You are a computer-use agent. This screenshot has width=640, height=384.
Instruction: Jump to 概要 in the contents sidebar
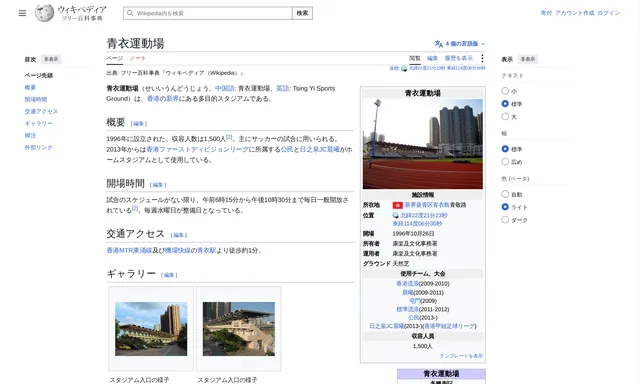[x=30, y=87]
